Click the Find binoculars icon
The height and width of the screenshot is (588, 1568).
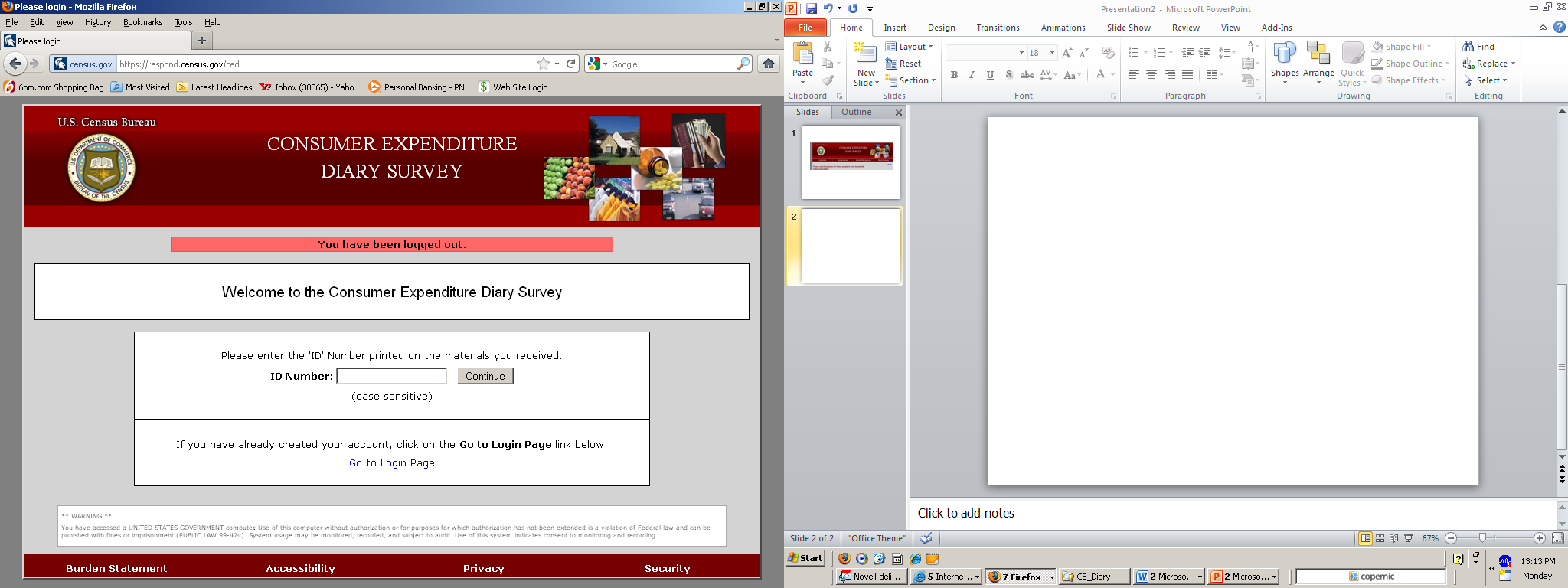point(1468,47)
